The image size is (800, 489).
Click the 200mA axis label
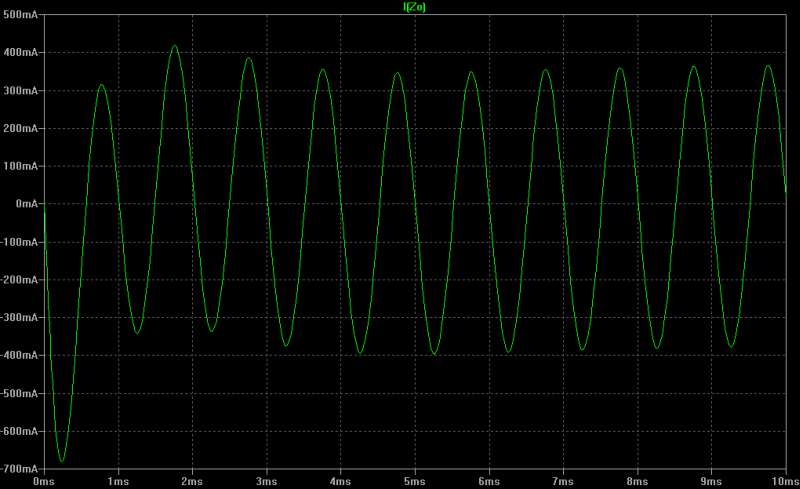pyautogui.click(x=20, y=128)
